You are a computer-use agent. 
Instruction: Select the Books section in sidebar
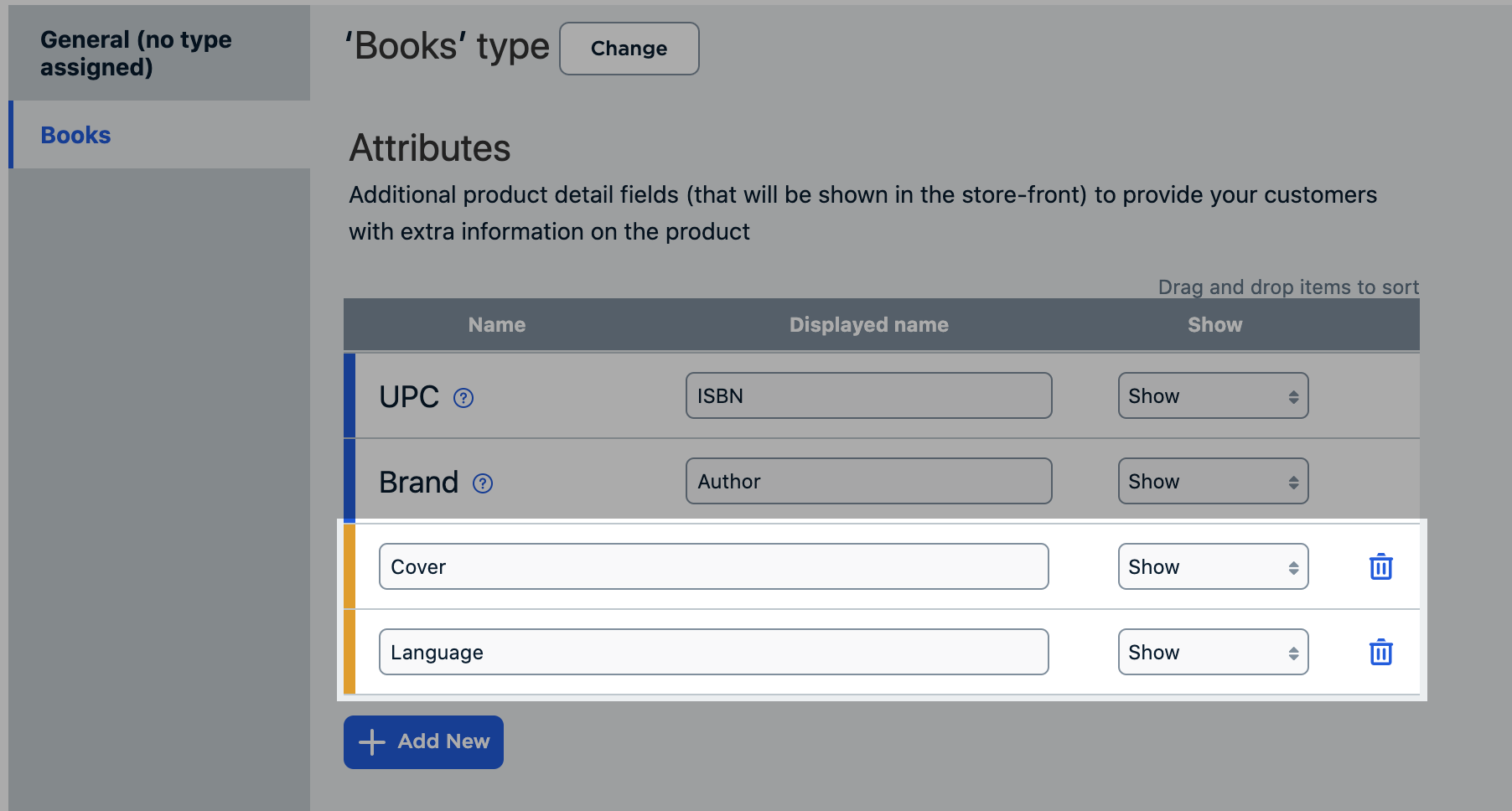75,135
